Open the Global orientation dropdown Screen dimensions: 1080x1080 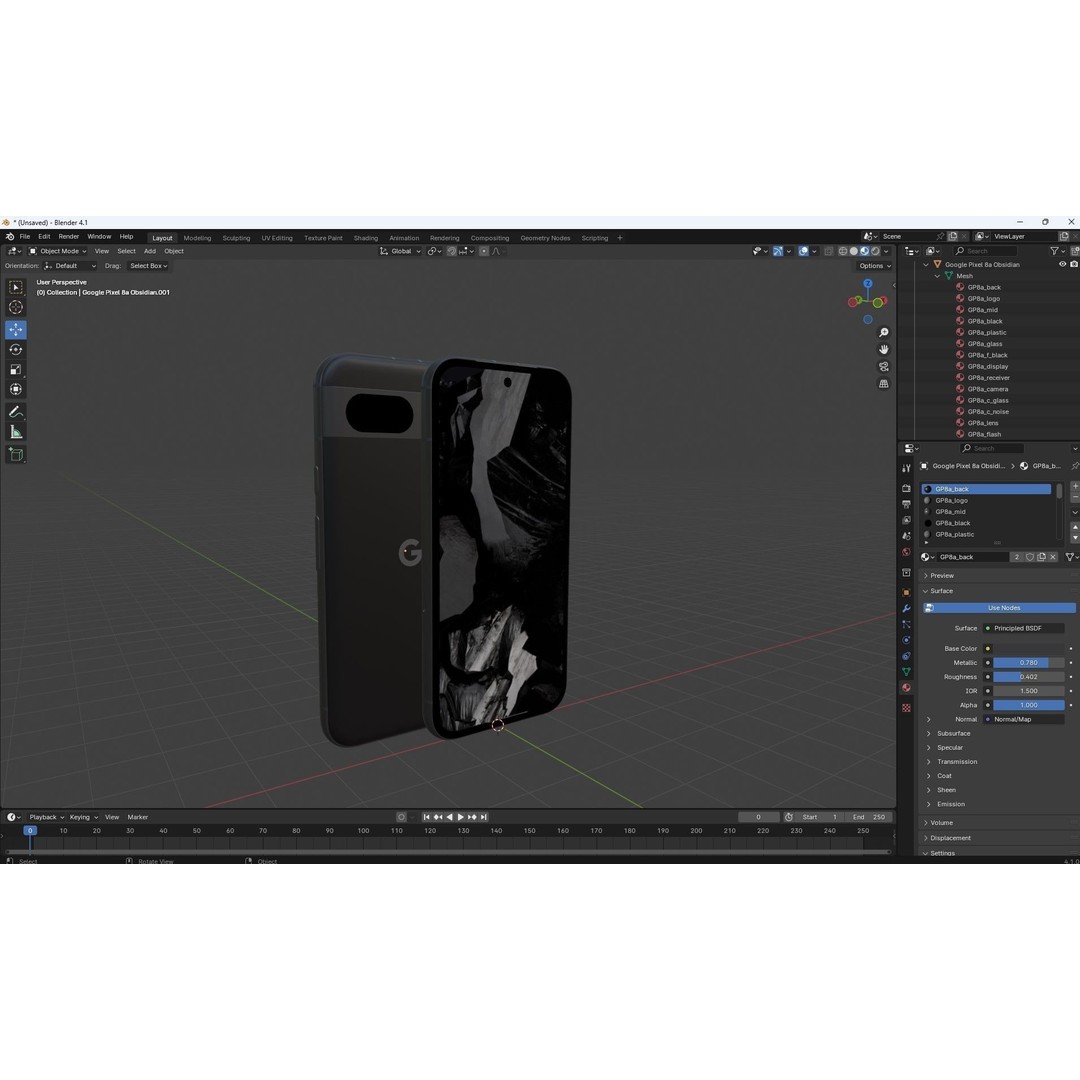tap(400, 251)
